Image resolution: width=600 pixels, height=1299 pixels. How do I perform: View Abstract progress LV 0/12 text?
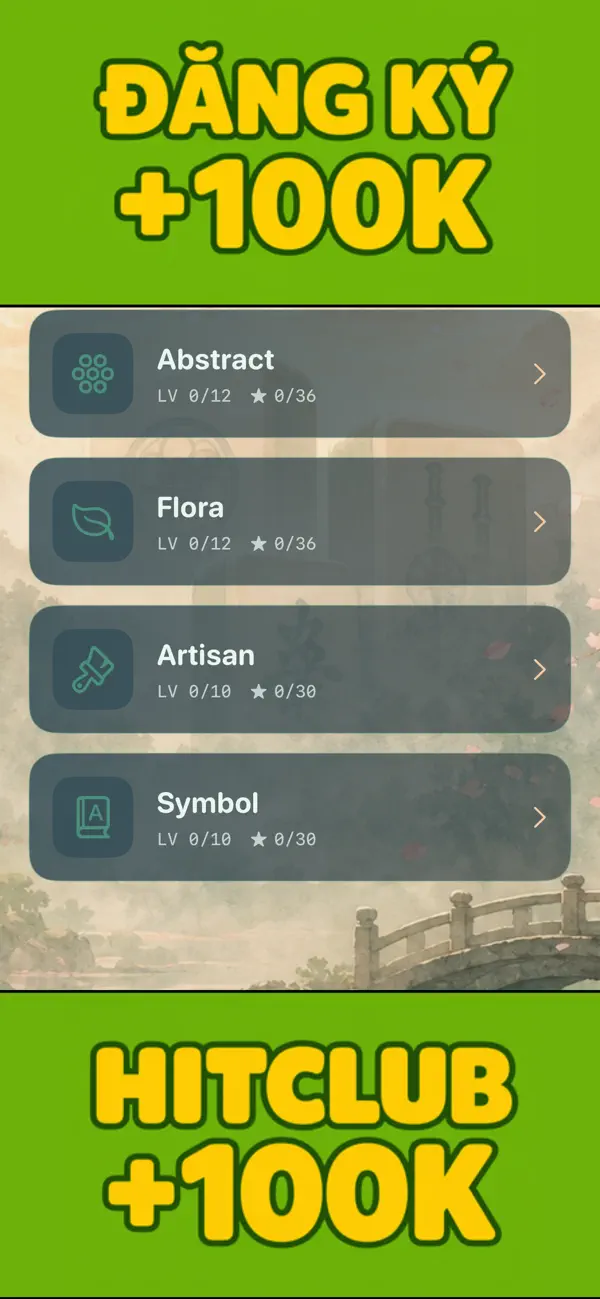(x=194, y=396)
